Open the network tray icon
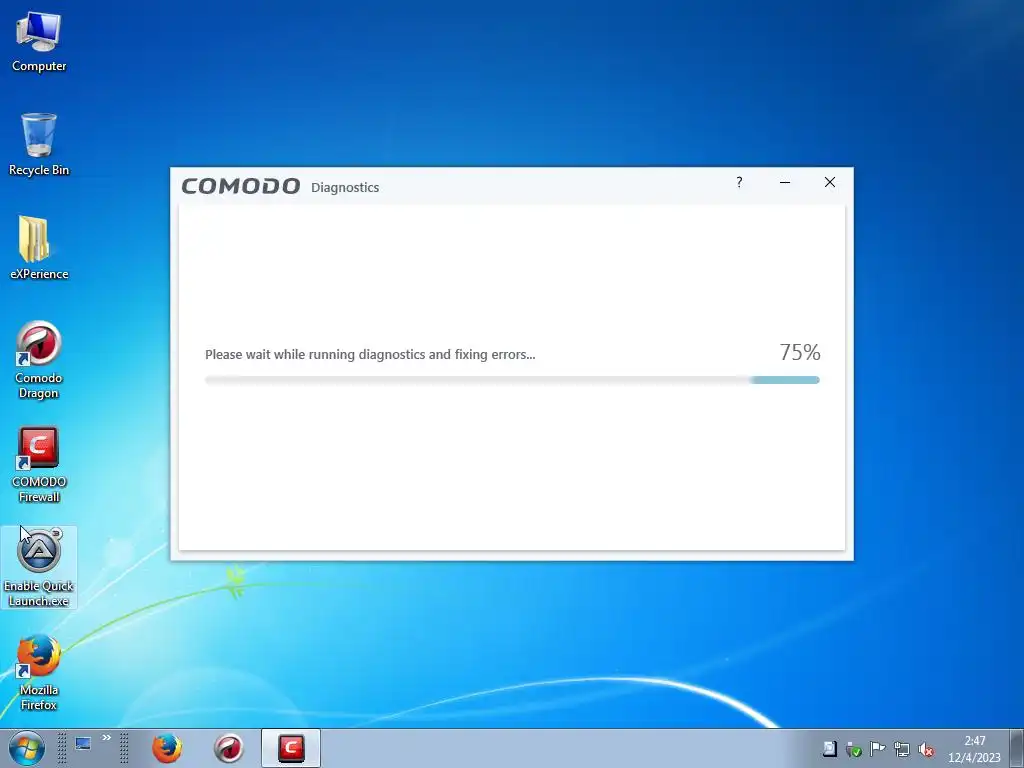 (902, 749)
